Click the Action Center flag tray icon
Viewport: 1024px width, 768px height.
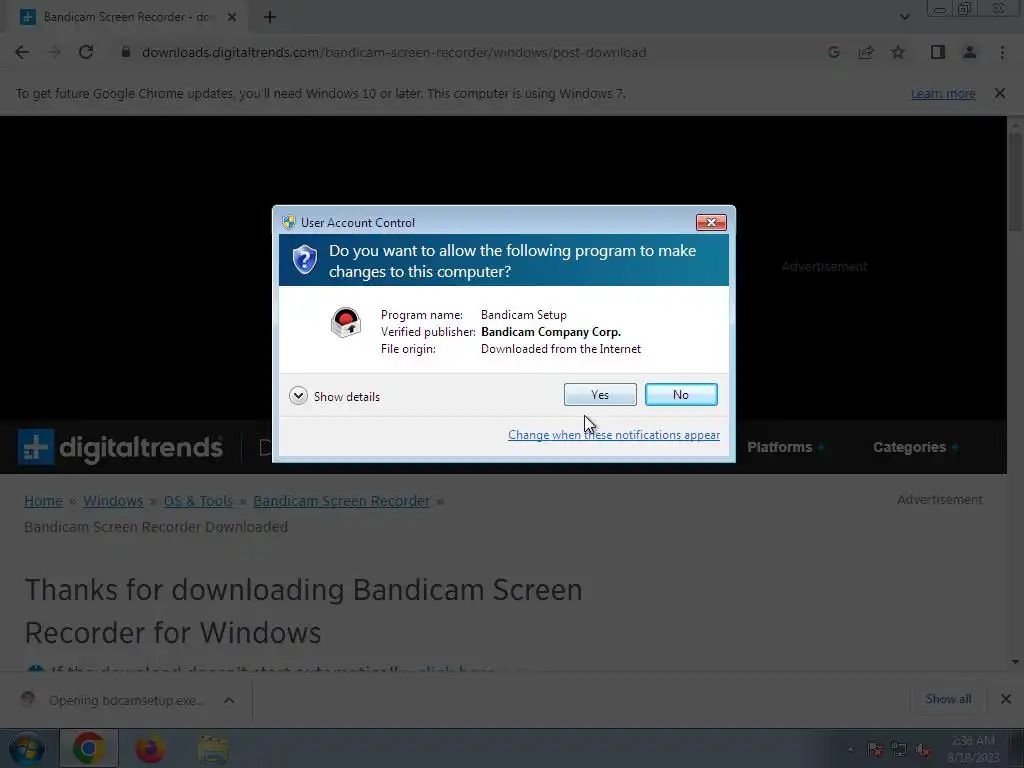point(874,749)
